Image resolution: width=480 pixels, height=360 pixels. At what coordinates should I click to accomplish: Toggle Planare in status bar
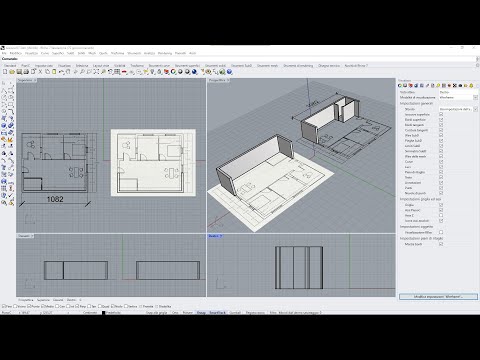pyautogui.click(x=188, y=313)
